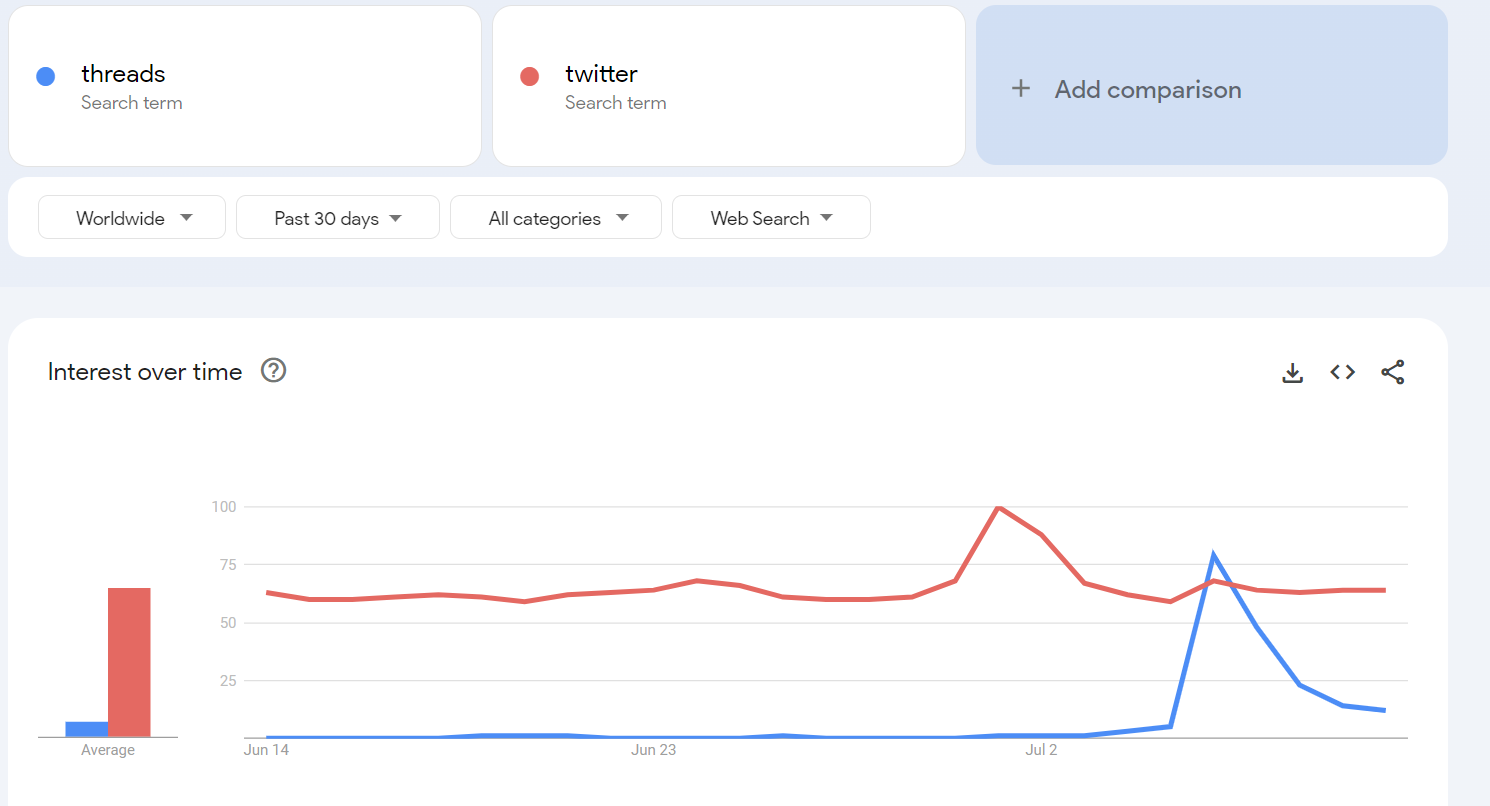Screen dimensions: 1490x806
Task: Click the twitter line peak at 100
Action: 998,507
